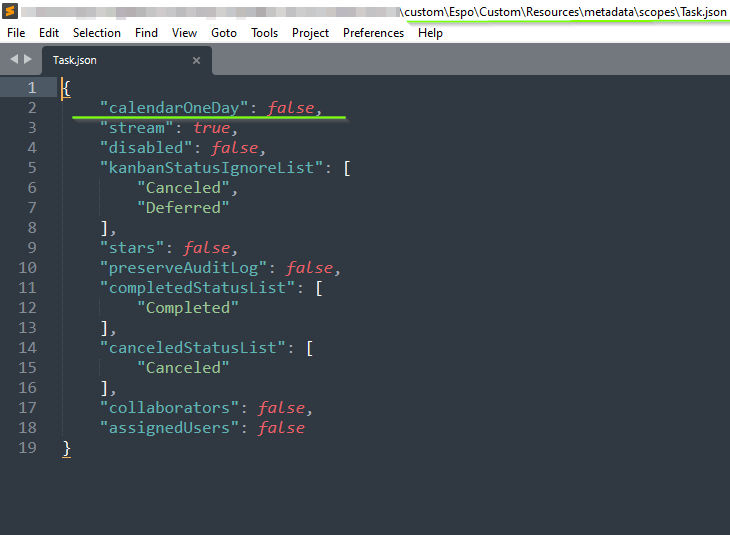Open the View menu
Image resolution: width=730 pixels, height=535 pixels.
tap(184, 33)
